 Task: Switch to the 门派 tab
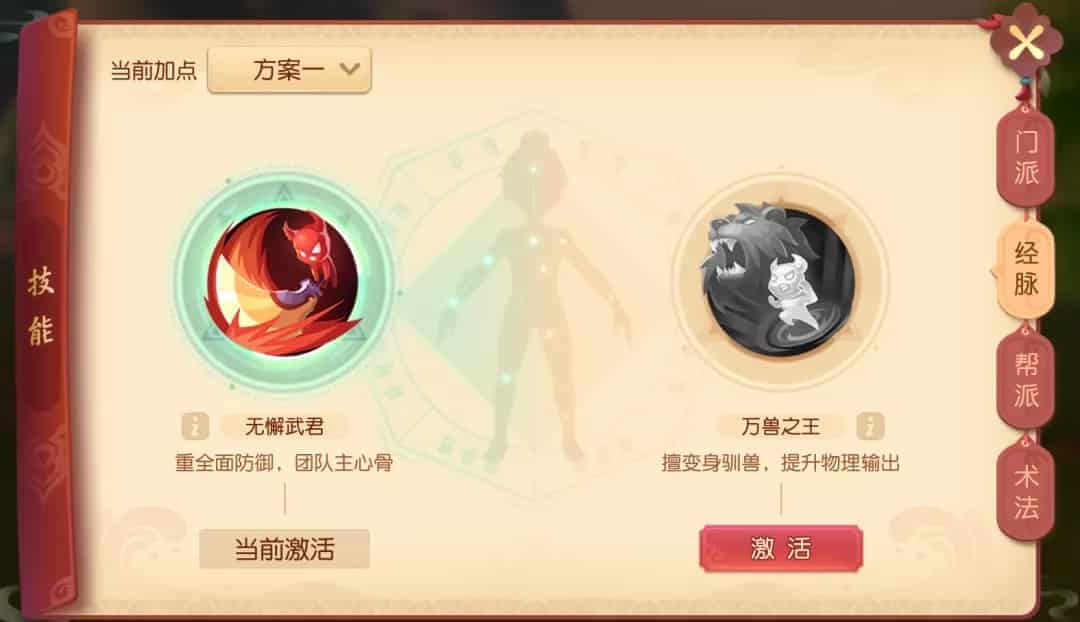tap(1026, 157)
